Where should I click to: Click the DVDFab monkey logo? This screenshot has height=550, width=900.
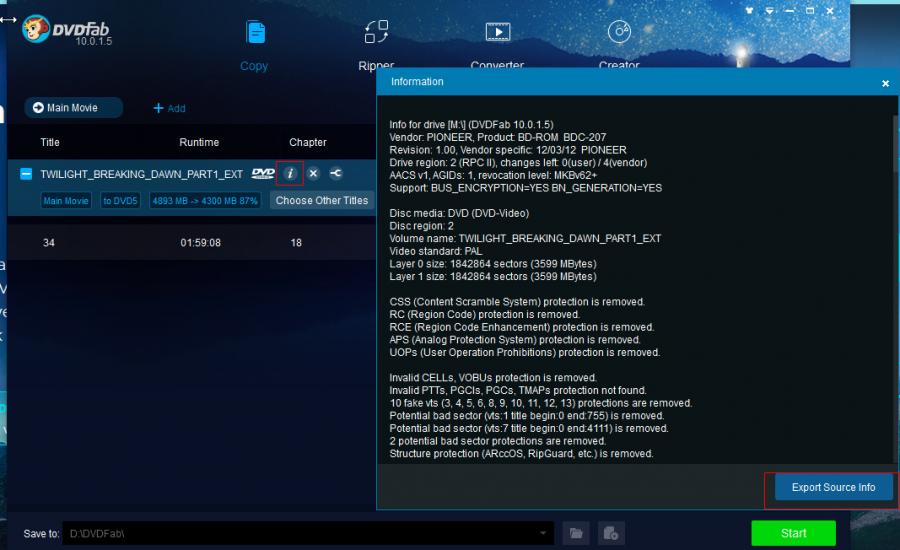[x=36, y=29]
